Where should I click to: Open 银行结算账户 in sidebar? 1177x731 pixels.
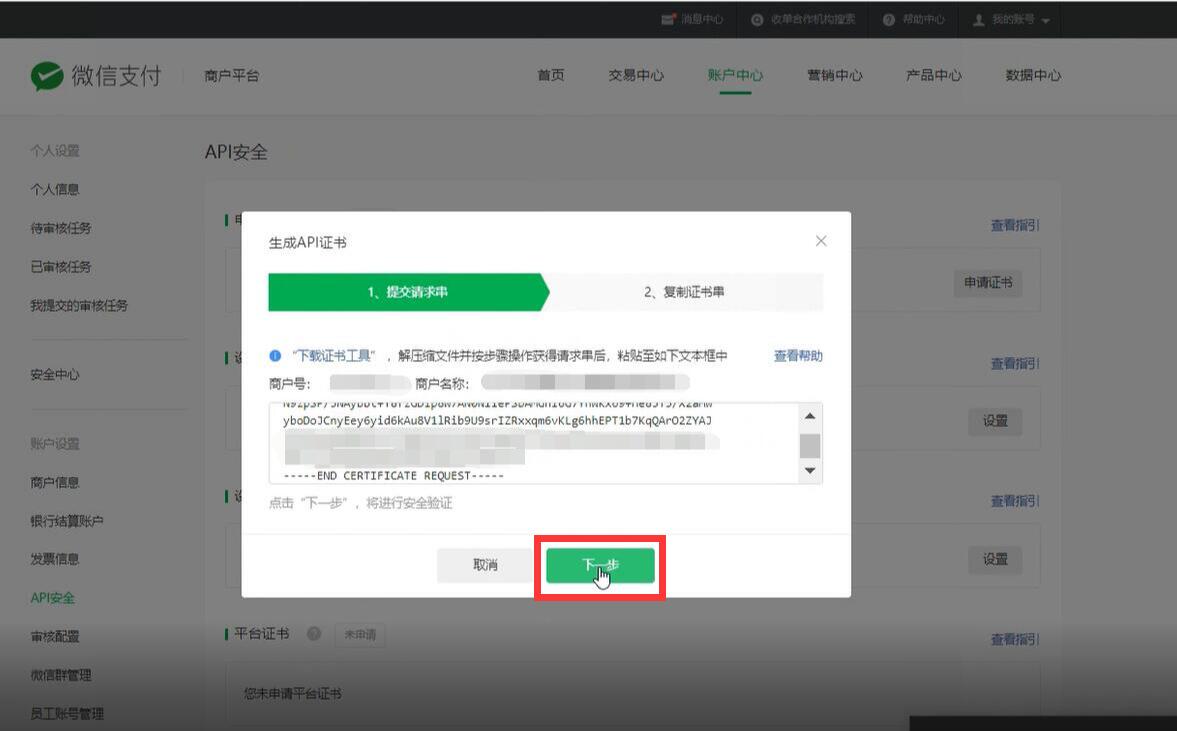[67, 521]
